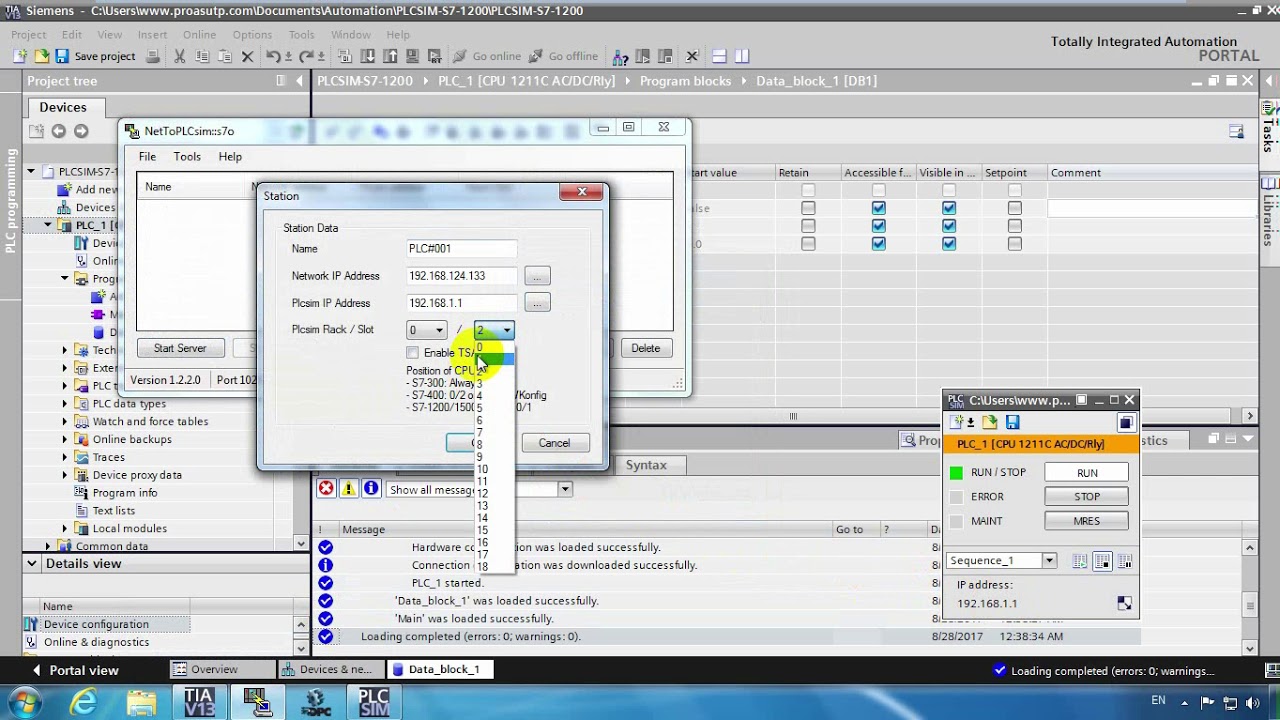
Task: Toggle first row Retain checkbox
Action: (808, 190)
